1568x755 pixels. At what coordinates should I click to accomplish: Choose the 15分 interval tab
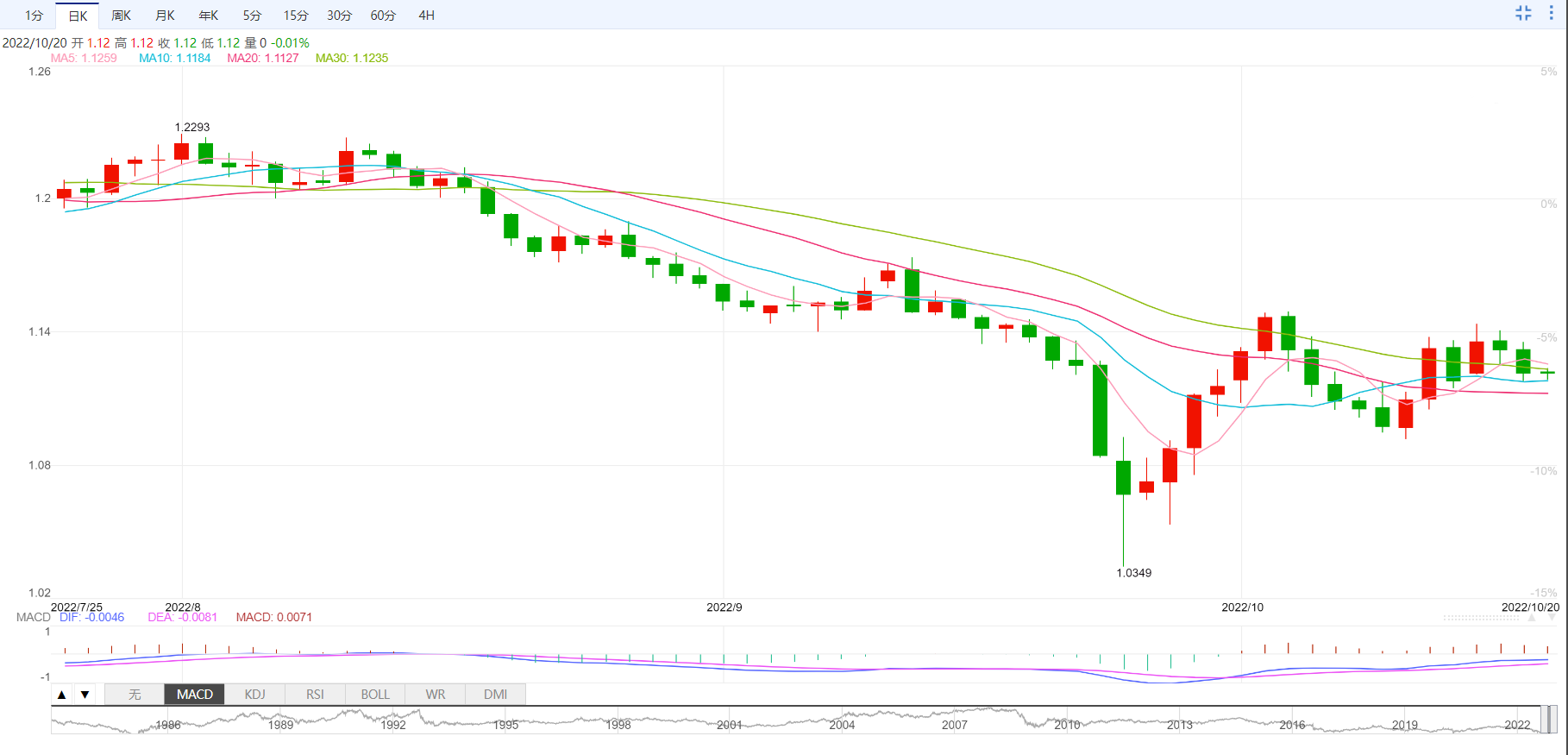point(296,16)
